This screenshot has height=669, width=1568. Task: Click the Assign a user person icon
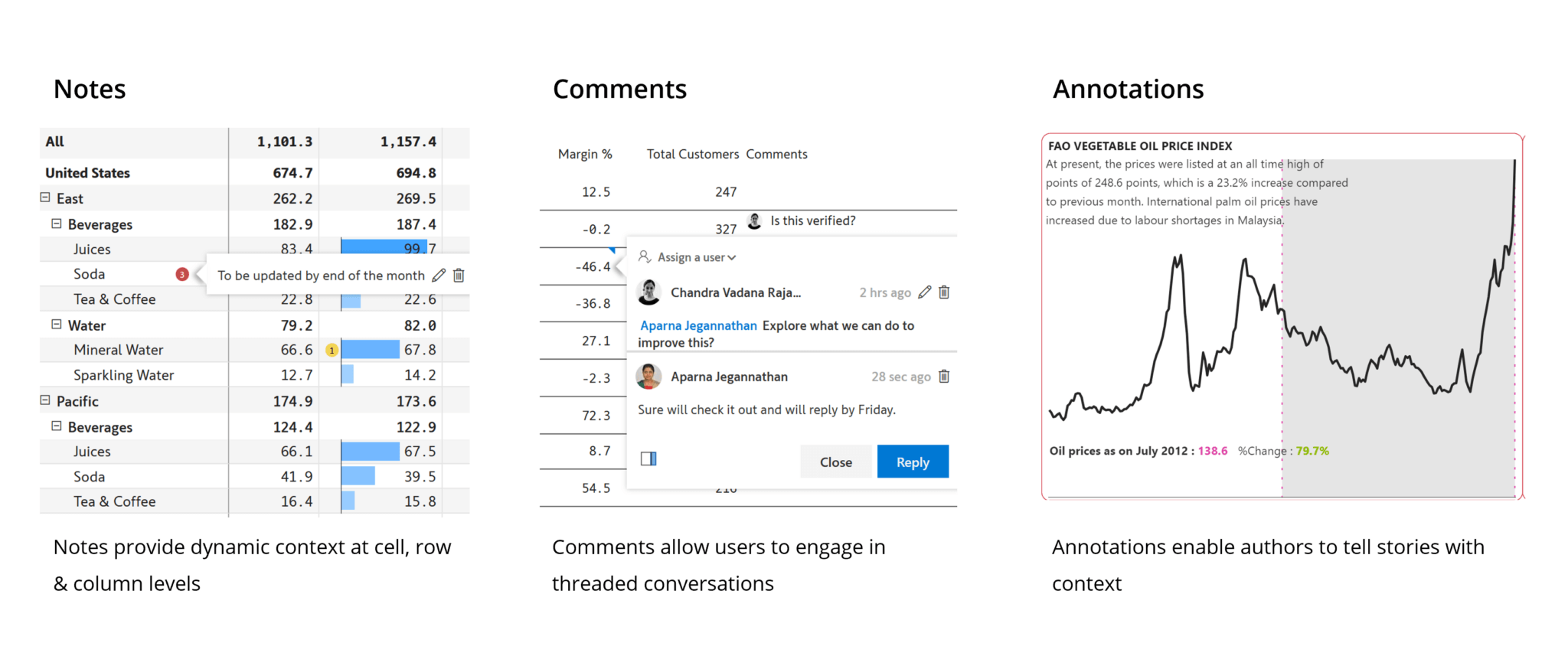click(x=644, y=257)
